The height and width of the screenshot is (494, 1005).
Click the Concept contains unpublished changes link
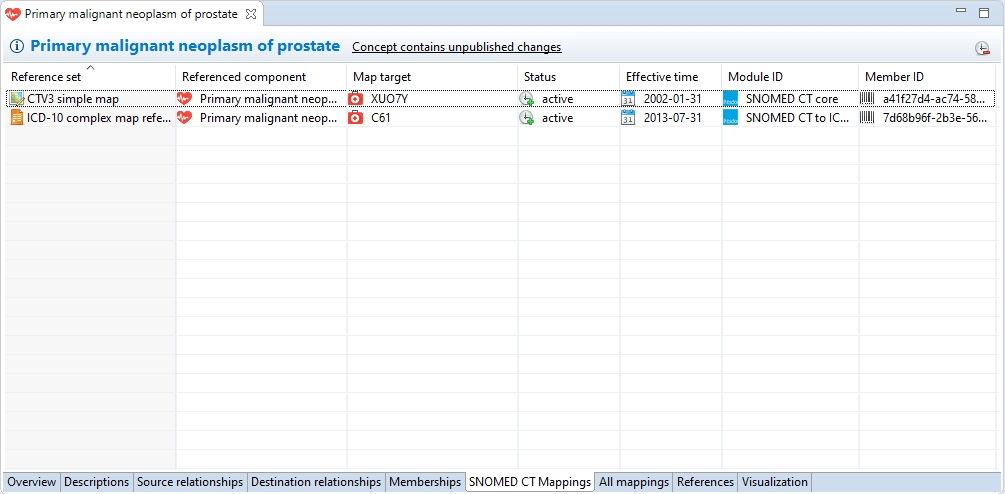coord(456,47)
